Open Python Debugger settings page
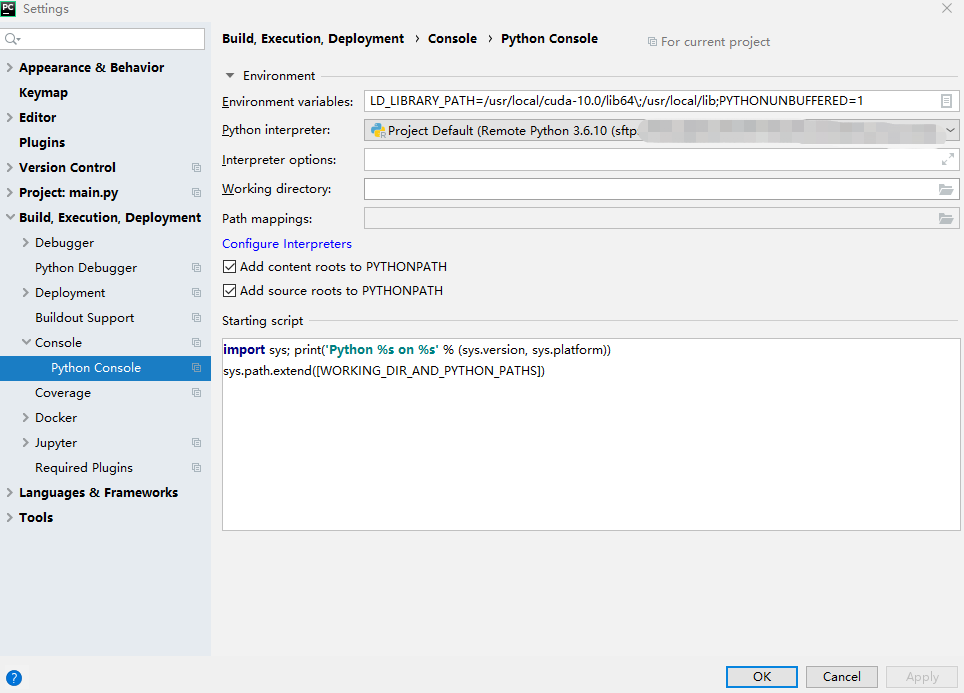Image resolution: width=964 pixels, height=693 pixels. tap(86, 267)
